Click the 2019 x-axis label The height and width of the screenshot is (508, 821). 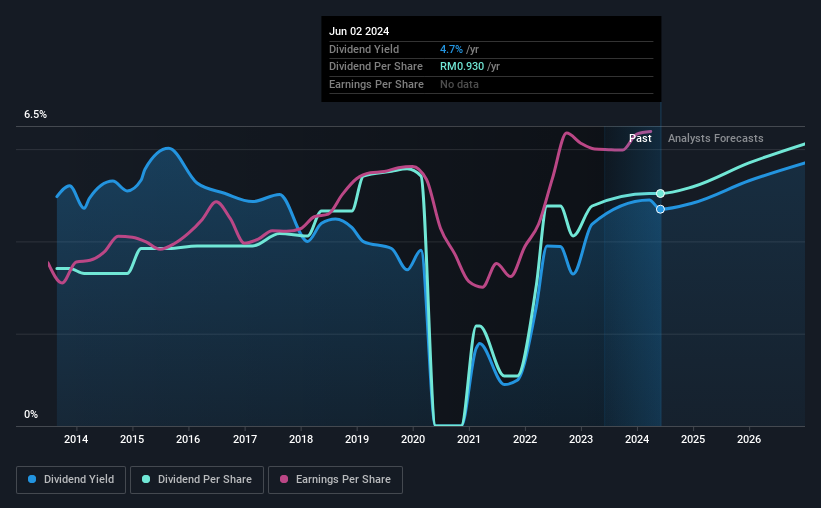357,439
